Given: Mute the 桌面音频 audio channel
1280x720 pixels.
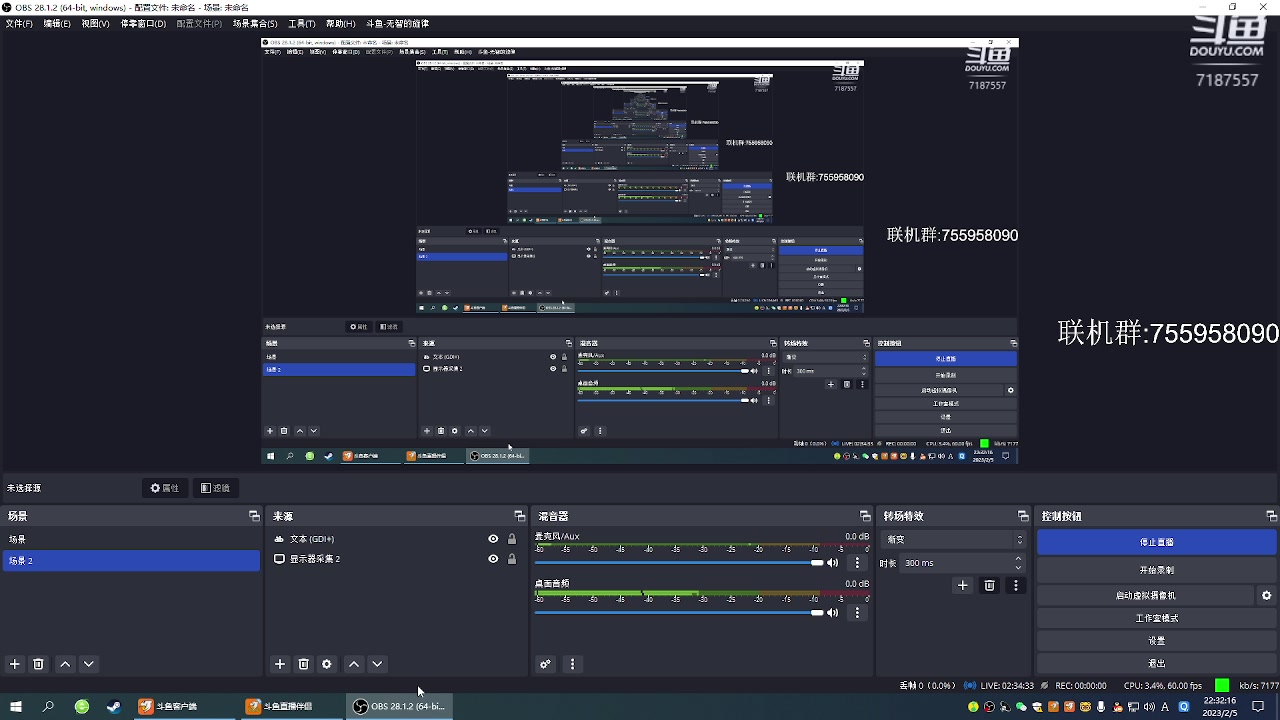Looking at the screenshot, I should click(x=832, y=613).
